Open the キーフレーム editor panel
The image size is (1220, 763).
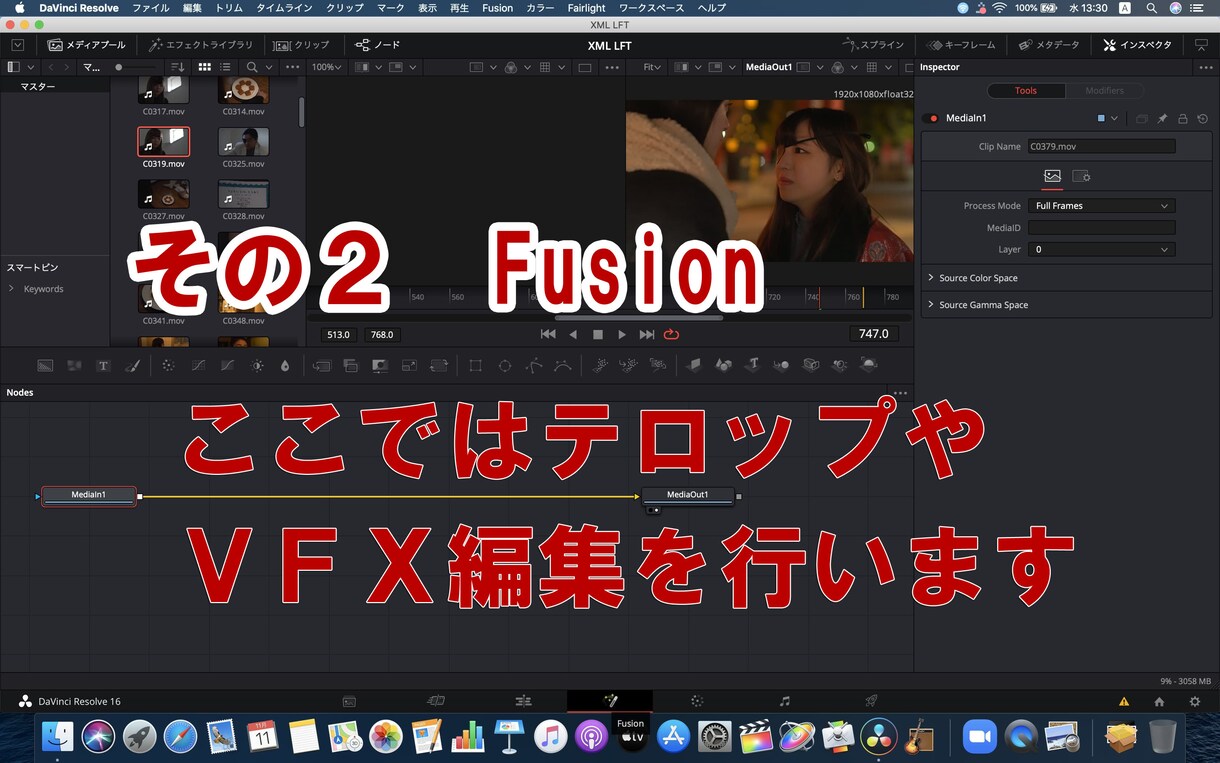pyautogui.click(x=961, y=45)
